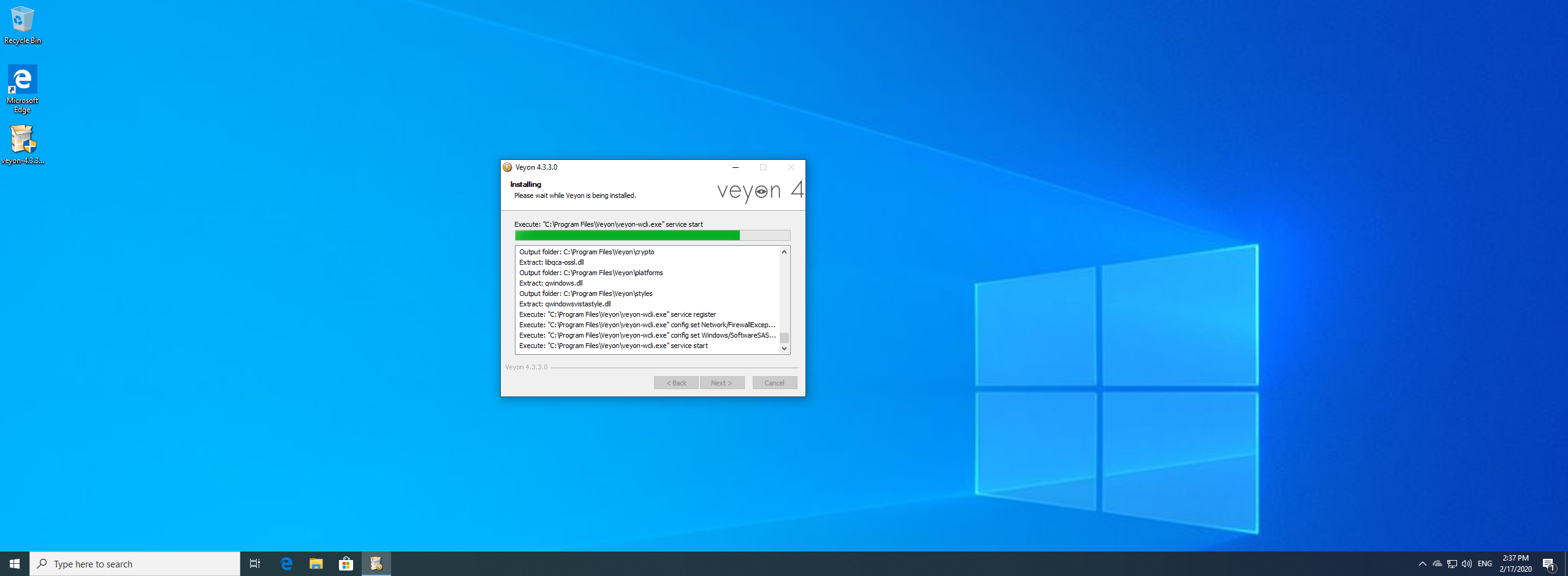This screenshot has height=576, width=1568.
Task: Select log line 'Extract: qwindows.dll'
Action: point(551,283)
